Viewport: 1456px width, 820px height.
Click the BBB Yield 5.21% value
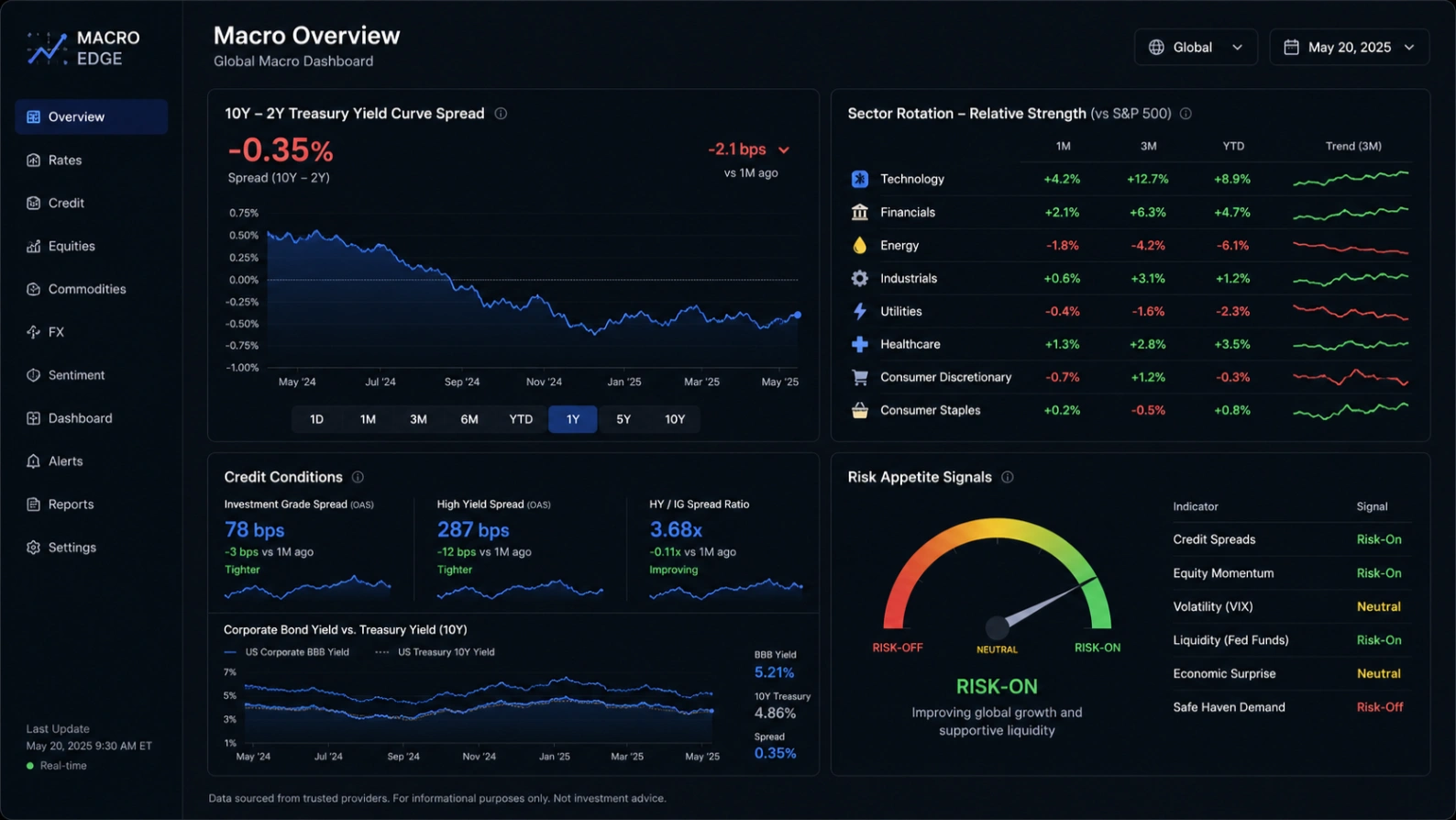pyautogui.click(x=774, y=673)
